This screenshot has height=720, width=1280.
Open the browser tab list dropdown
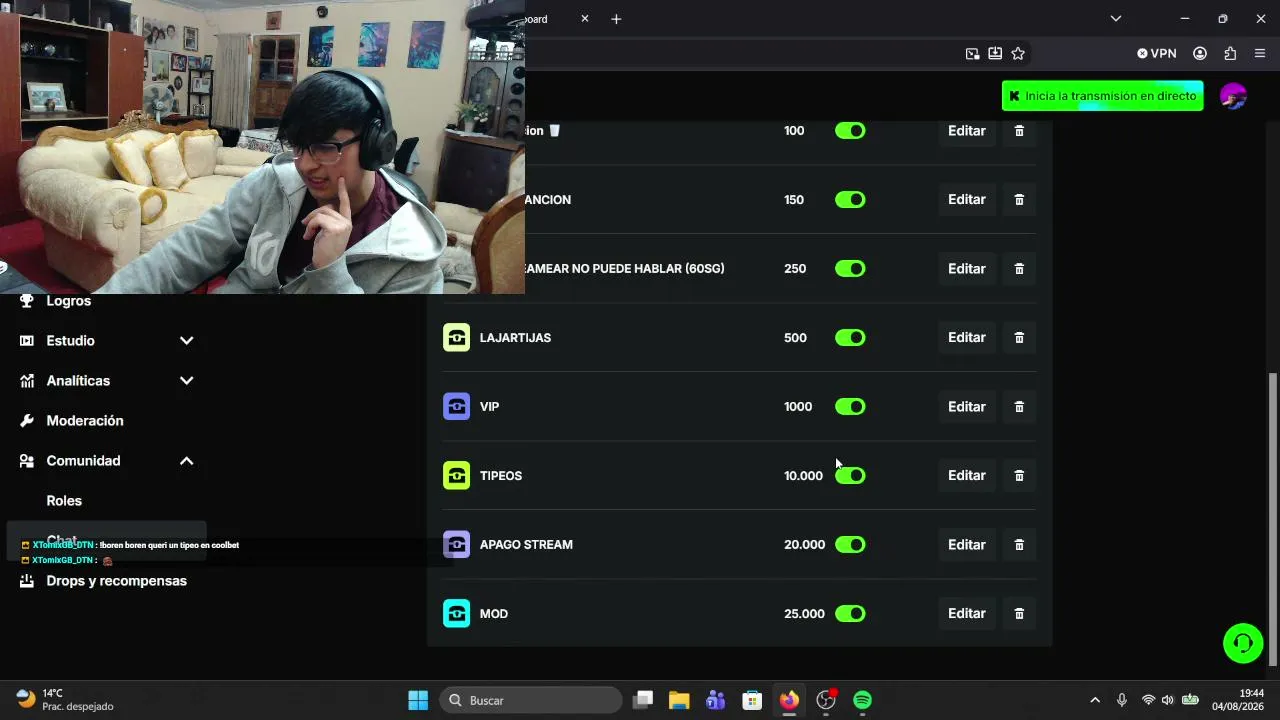pos(1116,19)
